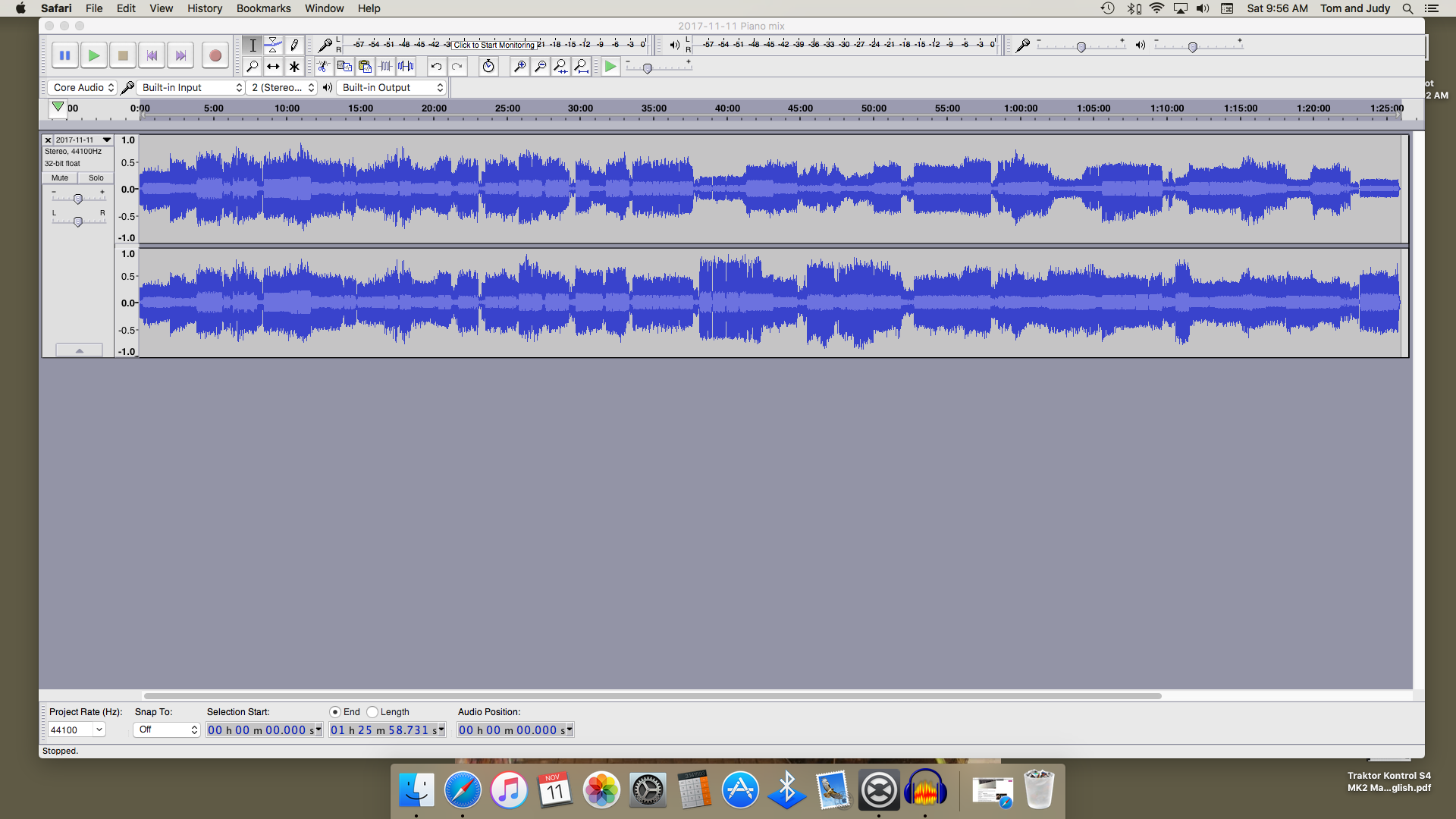This screenshot has width=1456, height=819.
Task: Open the History menu
Action: point(205,8)
